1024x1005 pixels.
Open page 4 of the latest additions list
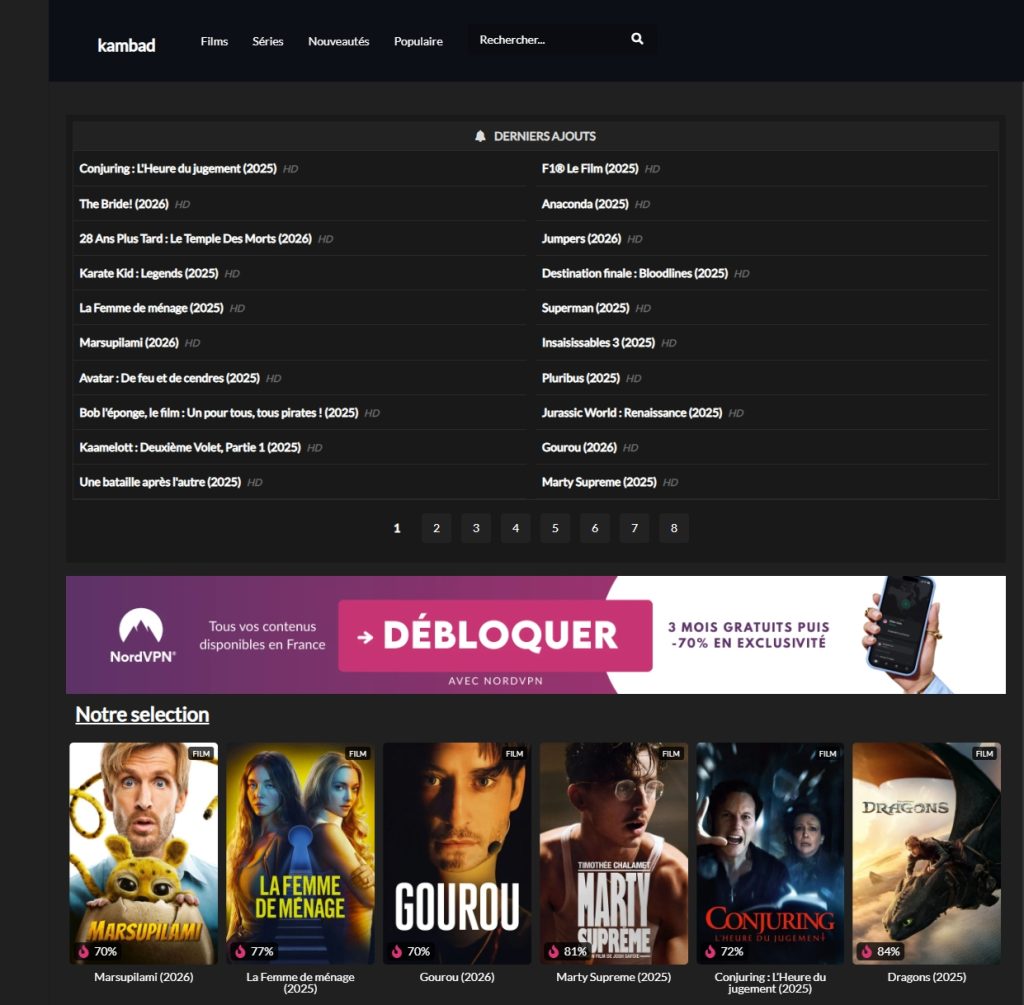click(x=515, y=527)
